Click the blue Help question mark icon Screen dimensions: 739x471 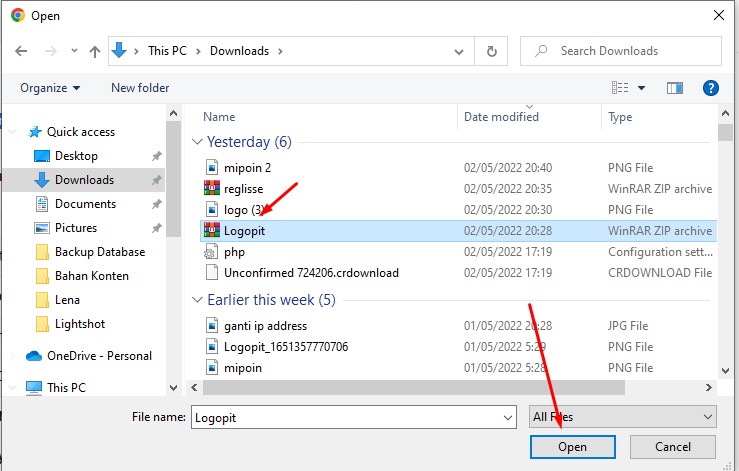[711, 88]
